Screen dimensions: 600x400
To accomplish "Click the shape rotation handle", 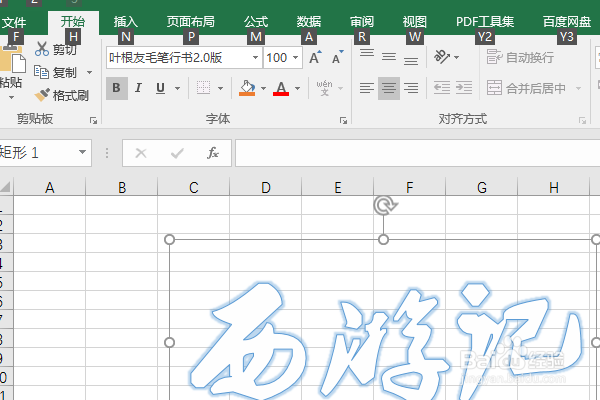I will [384, 206].
